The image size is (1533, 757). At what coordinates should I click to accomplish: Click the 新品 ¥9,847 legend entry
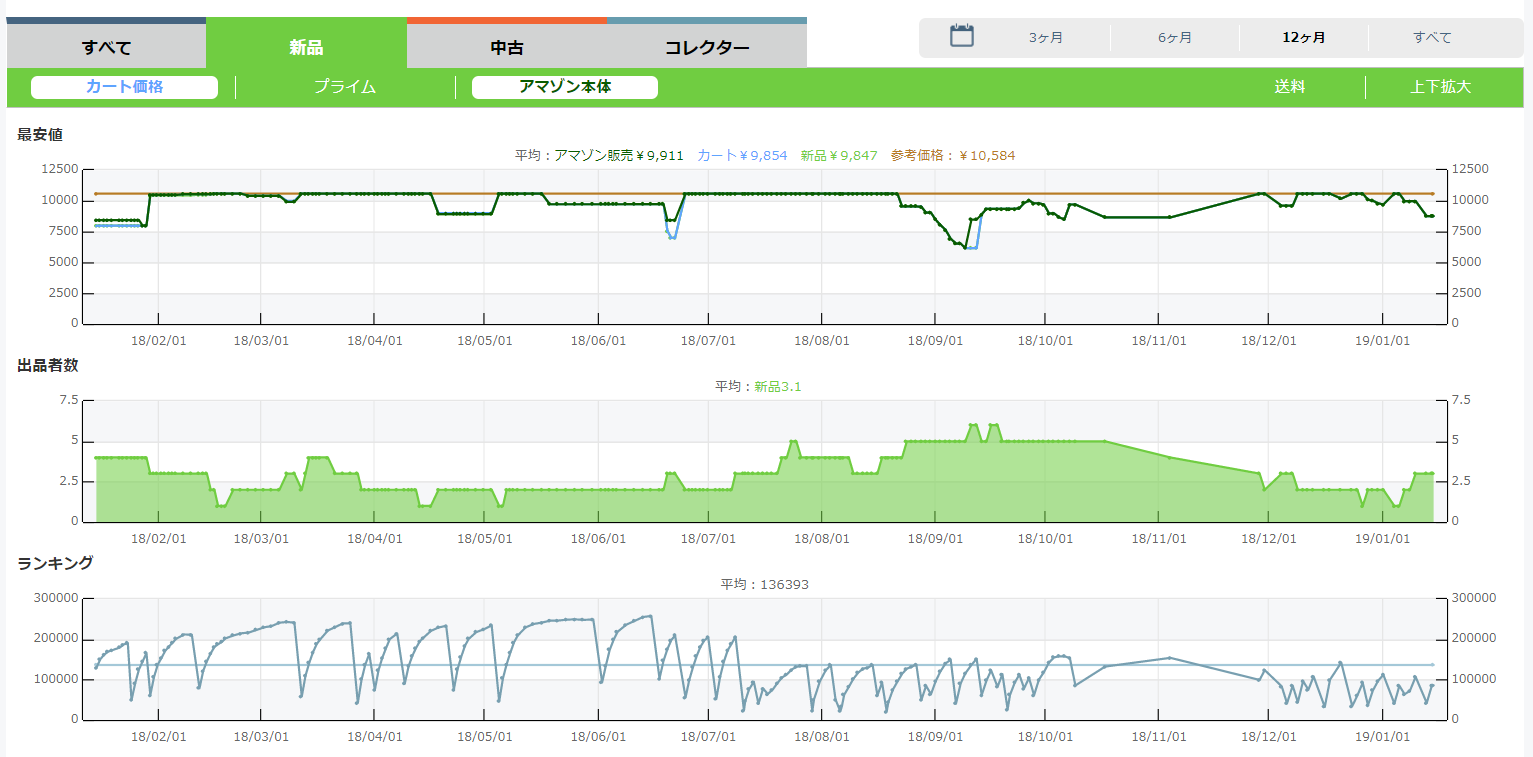point(839,155)
